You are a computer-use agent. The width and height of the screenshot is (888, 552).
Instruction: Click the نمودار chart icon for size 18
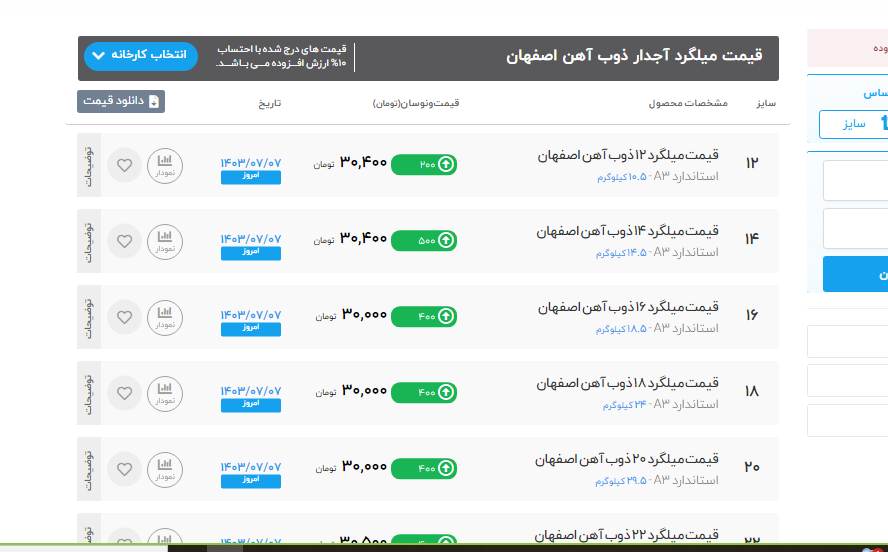point(165,393)
